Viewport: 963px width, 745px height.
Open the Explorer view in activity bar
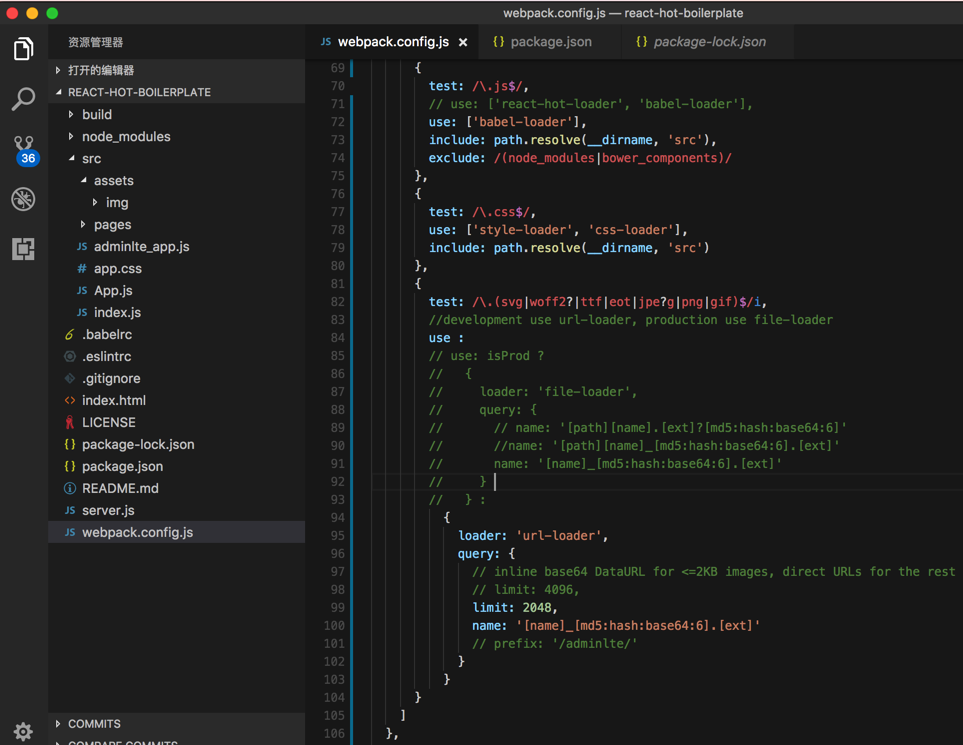(23, 48)
